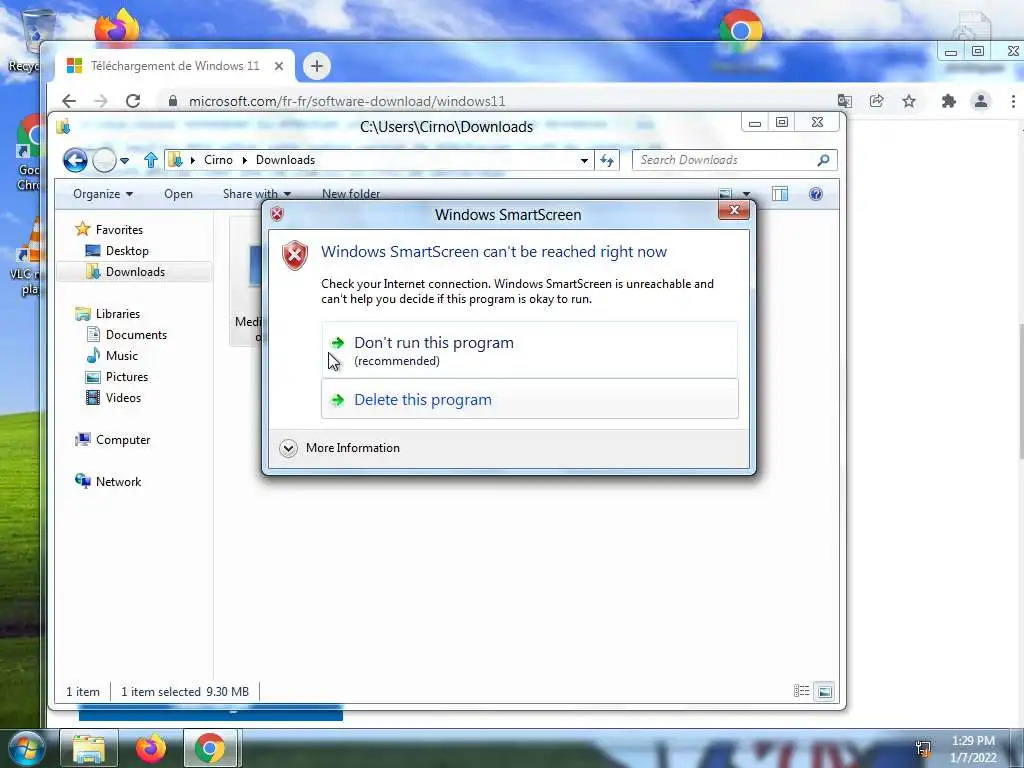This screenshot has height=768, width=1024.
Task: Click Chrome translate page icon
Action: click(x=844, y=101)
